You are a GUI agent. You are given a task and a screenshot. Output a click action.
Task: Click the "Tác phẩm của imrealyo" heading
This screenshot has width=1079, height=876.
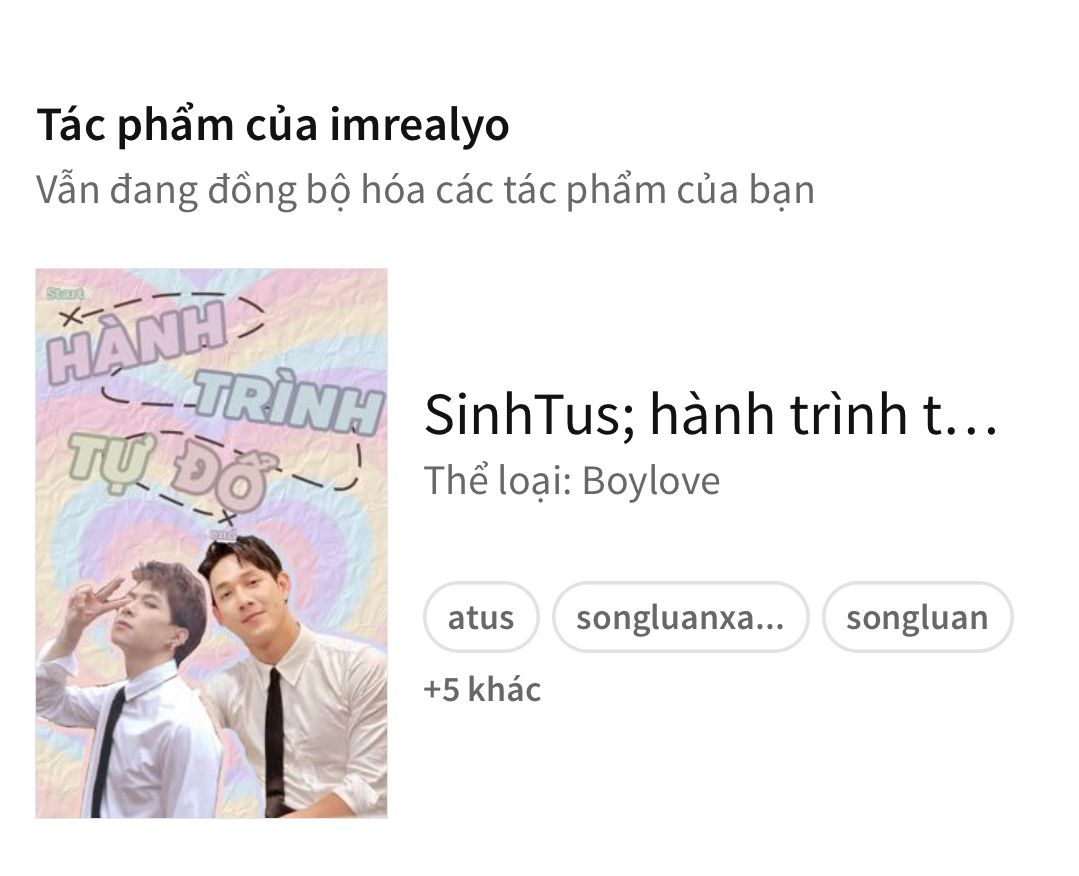point(273,125)
